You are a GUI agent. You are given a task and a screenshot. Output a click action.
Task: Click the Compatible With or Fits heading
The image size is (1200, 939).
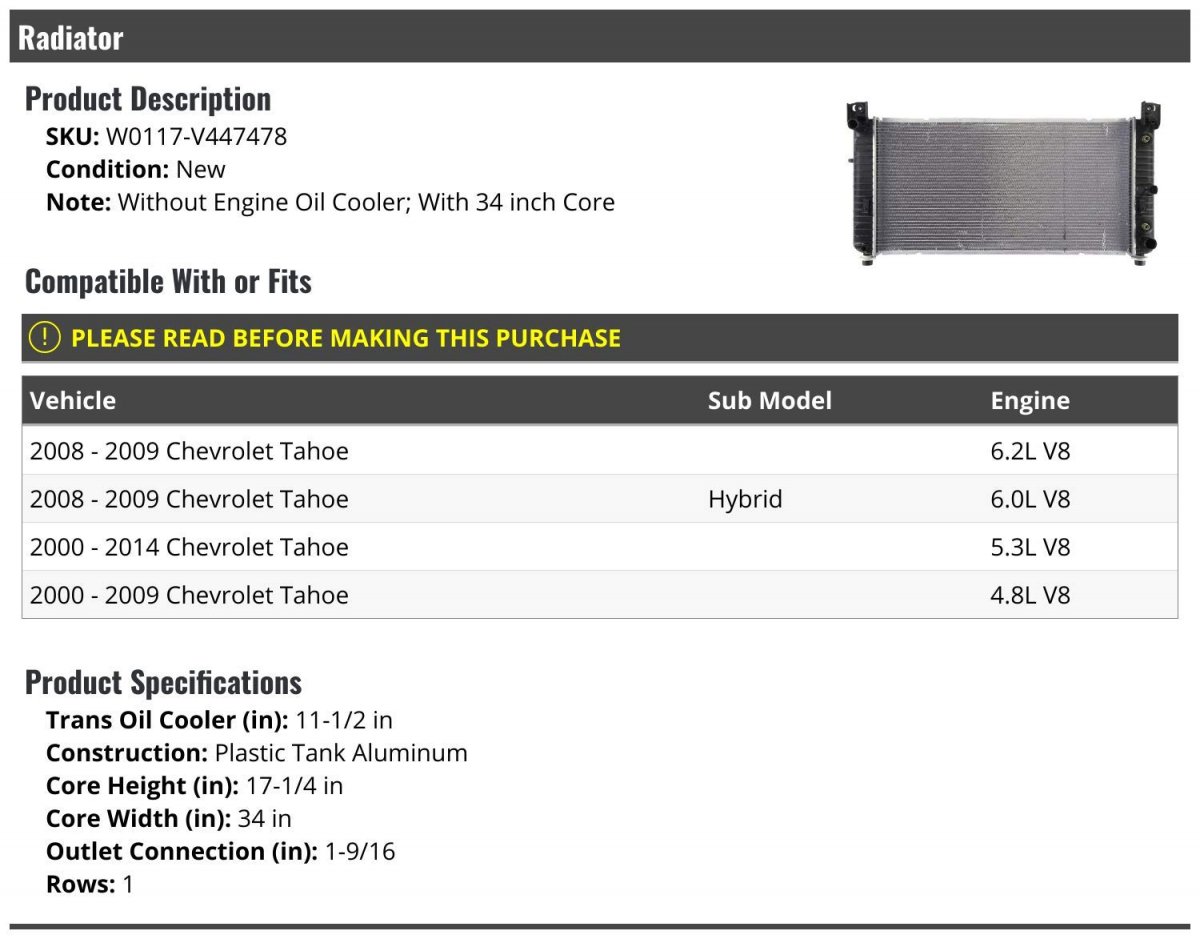[168, 281]
